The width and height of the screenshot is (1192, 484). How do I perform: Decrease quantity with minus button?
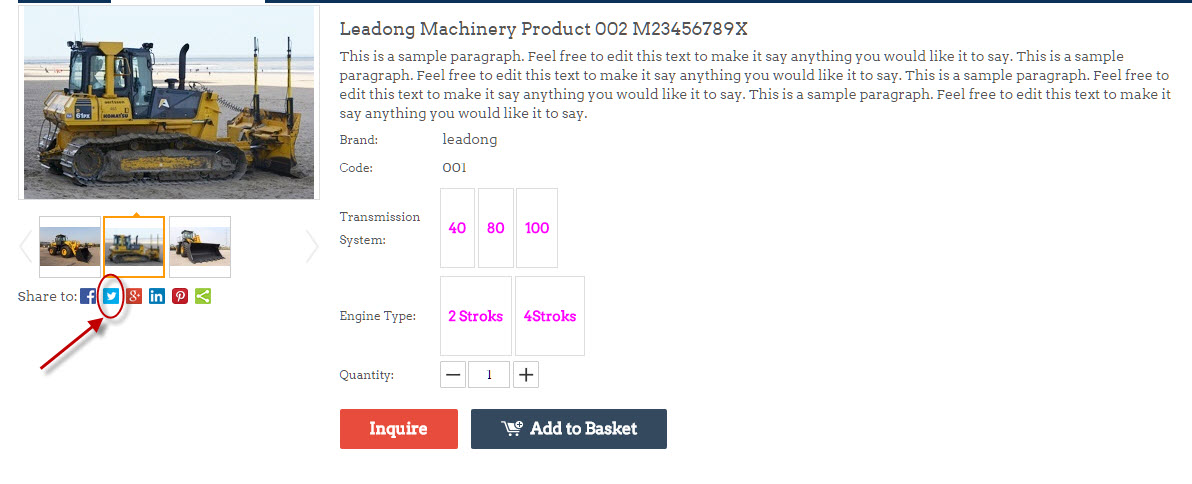click(x=454, y=375)
